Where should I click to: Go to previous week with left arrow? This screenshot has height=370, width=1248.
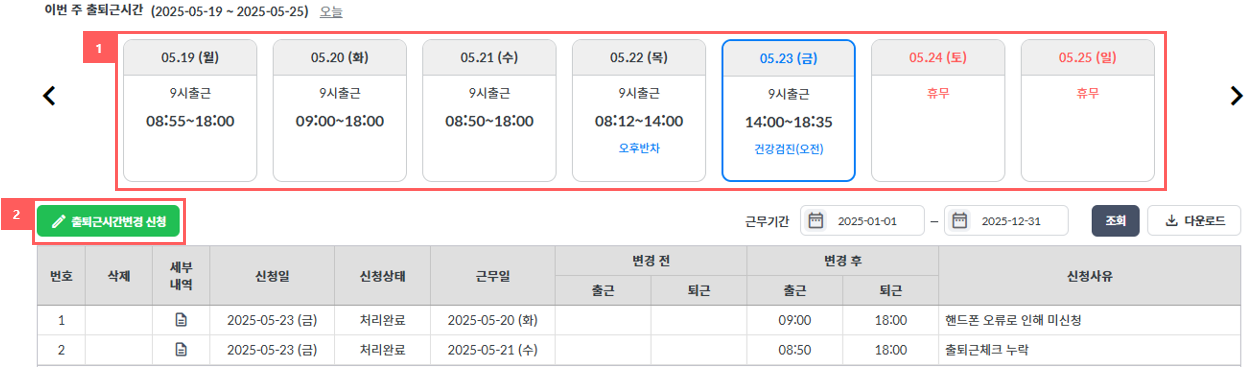pos(48,96)
